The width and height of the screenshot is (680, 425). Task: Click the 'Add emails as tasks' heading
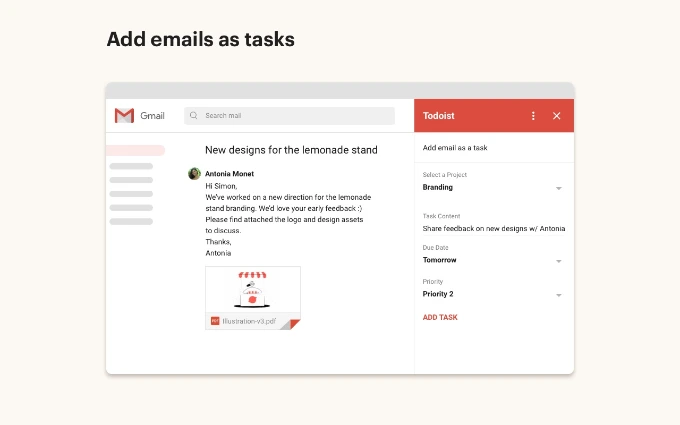coord(200,39)
